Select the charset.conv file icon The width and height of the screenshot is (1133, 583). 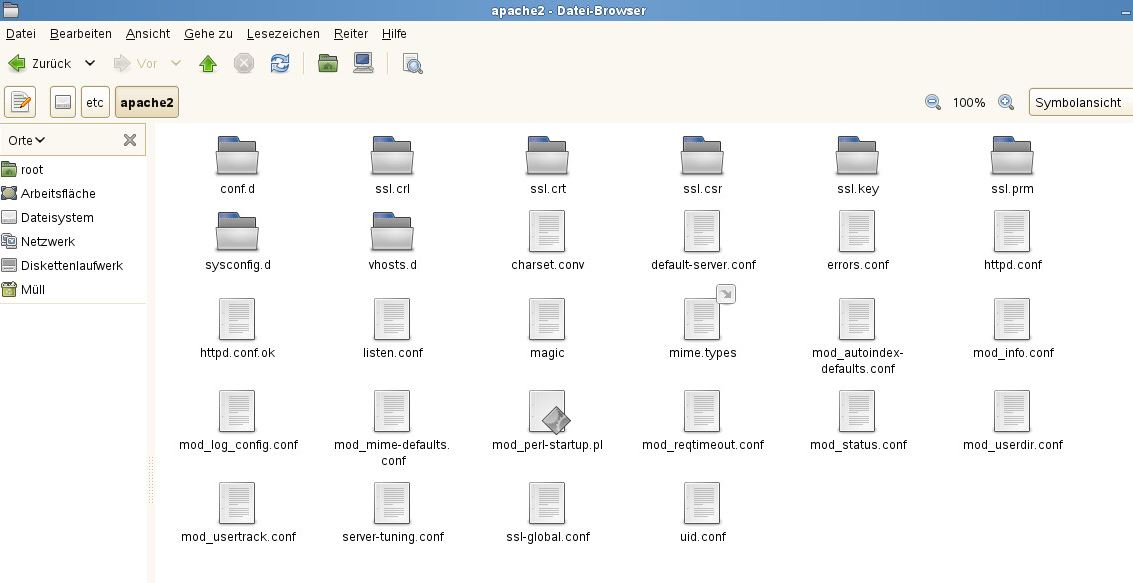point(547,231)
